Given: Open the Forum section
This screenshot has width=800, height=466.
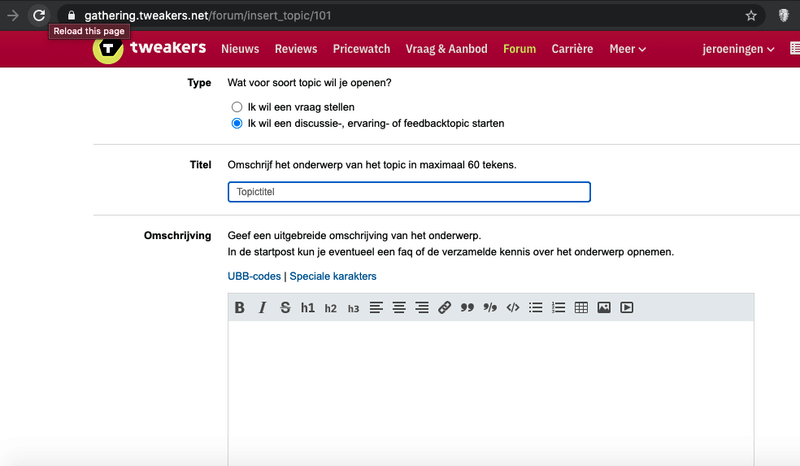Looking at the screenshot, I should pos(519,49).
